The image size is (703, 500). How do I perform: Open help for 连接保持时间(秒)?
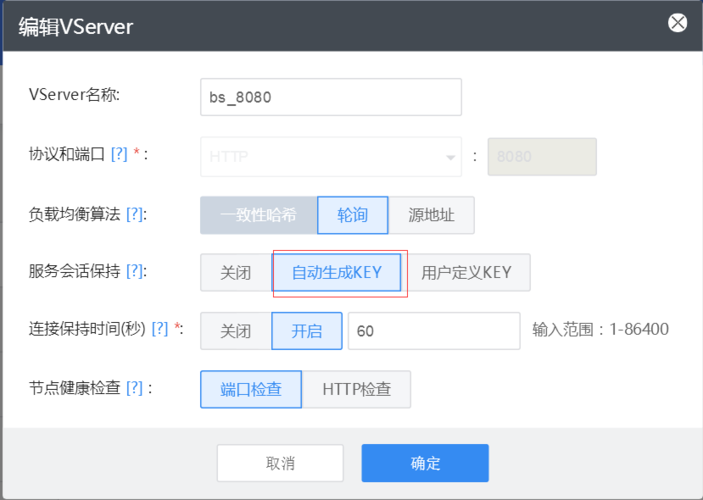point(160,329)
